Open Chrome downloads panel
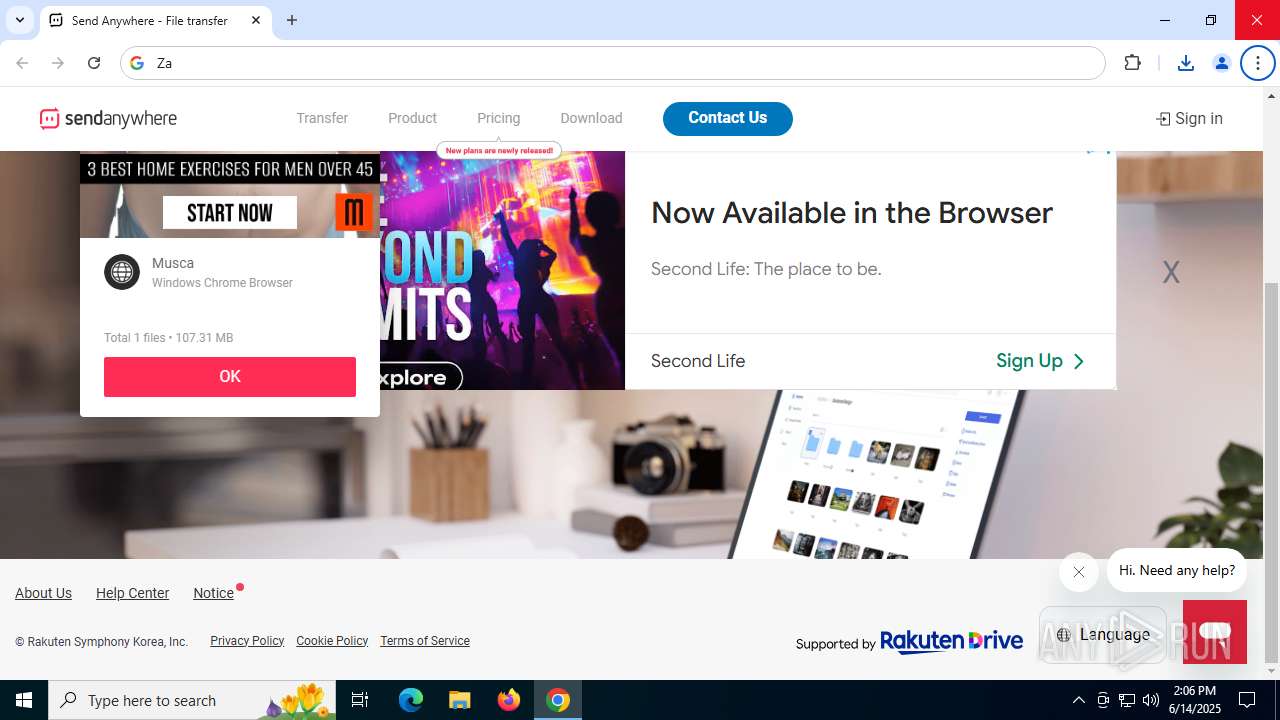This screenshot has width=1280, height=720. pyautogui.click(x=1186, y=63)
